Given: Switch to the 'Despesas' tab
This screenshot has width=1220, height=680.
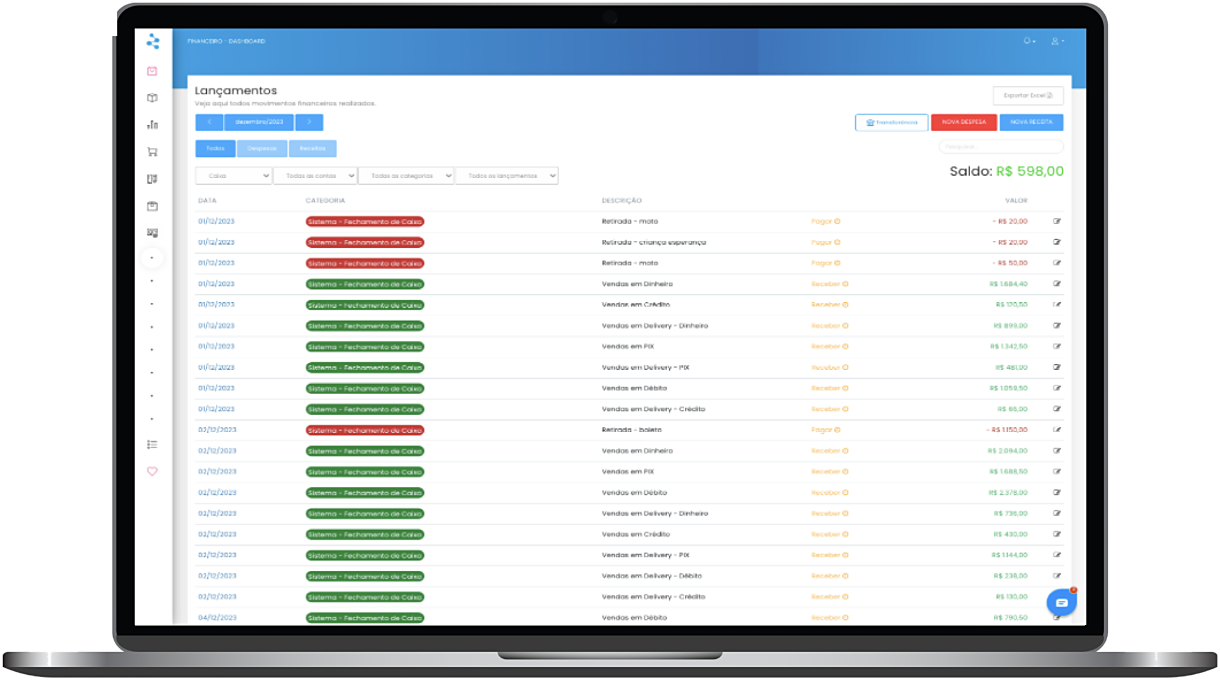Looking at the screenshot, I should pos(262,149).
